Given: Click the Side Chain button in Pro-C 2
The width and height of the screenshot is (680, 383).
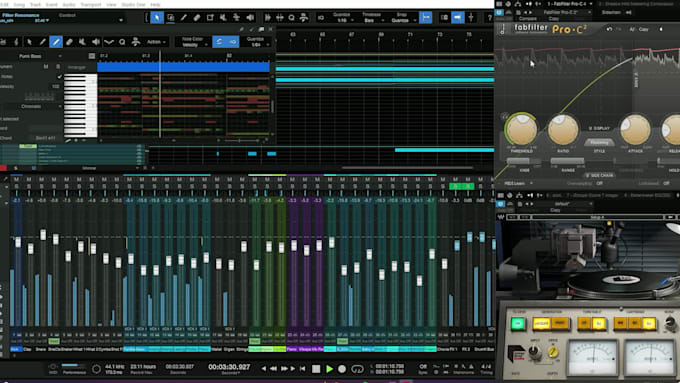Looking at the screenshot, I should (x=599, y=175).
